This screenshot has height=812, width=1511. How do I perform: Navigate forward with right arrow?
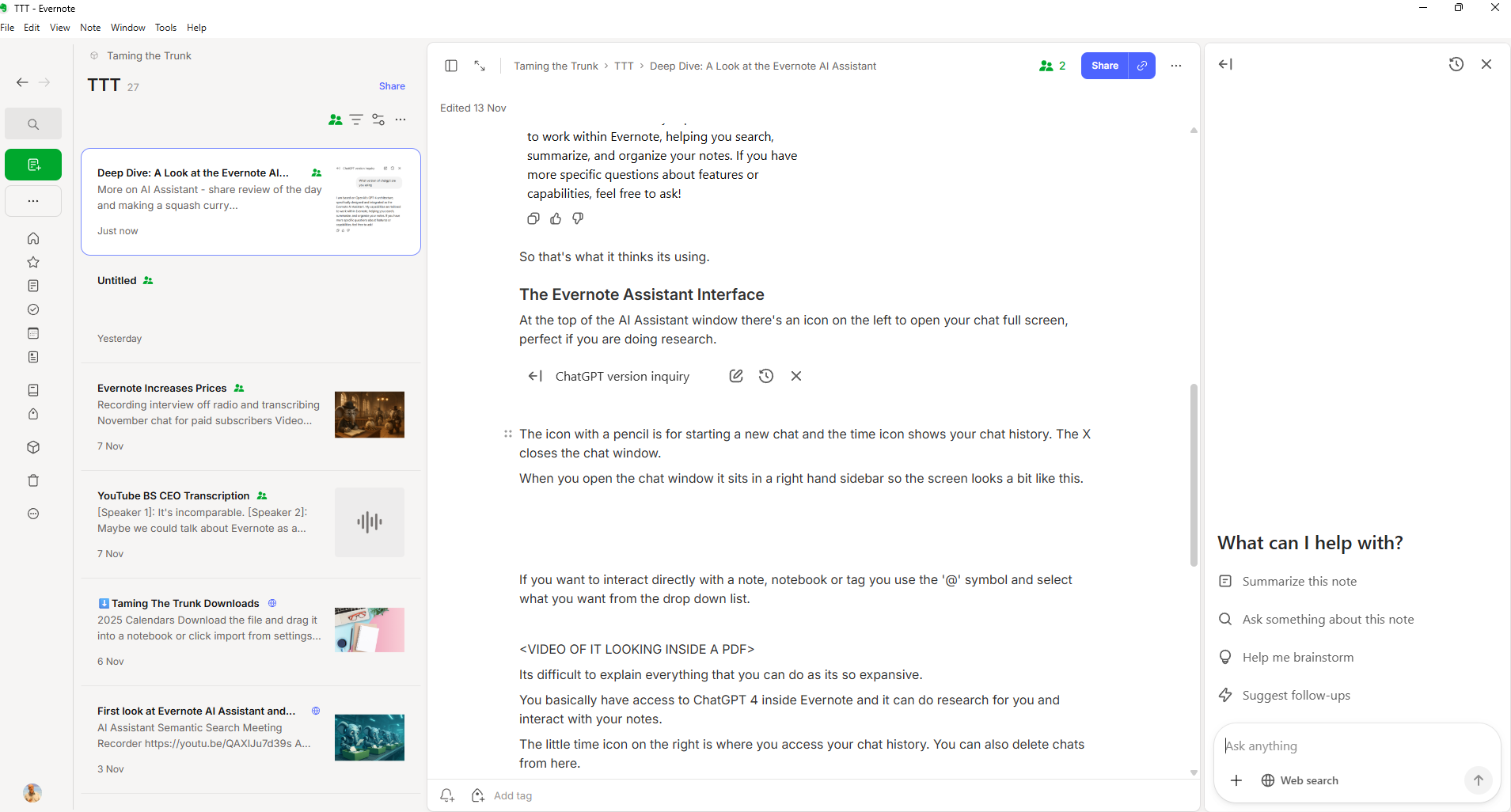tap(44, 82)
